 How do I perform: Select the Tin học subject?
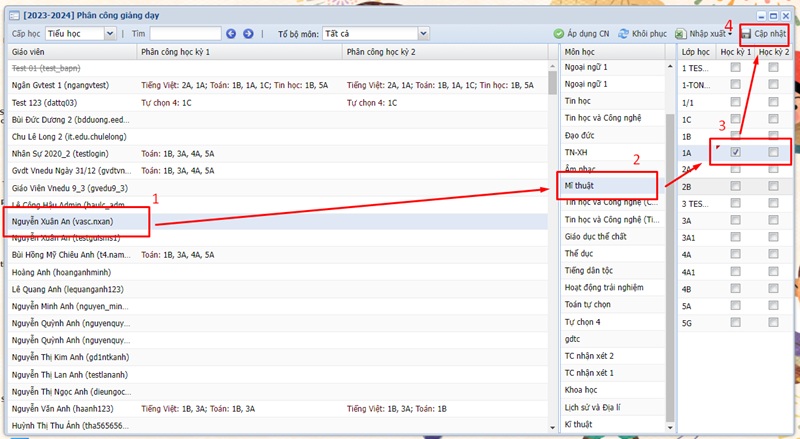tap(577, 101)
